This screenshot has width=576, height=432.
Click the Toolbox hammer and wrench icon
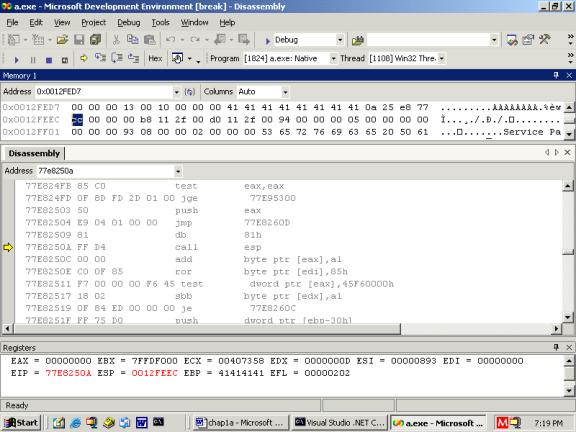[544, 39]
